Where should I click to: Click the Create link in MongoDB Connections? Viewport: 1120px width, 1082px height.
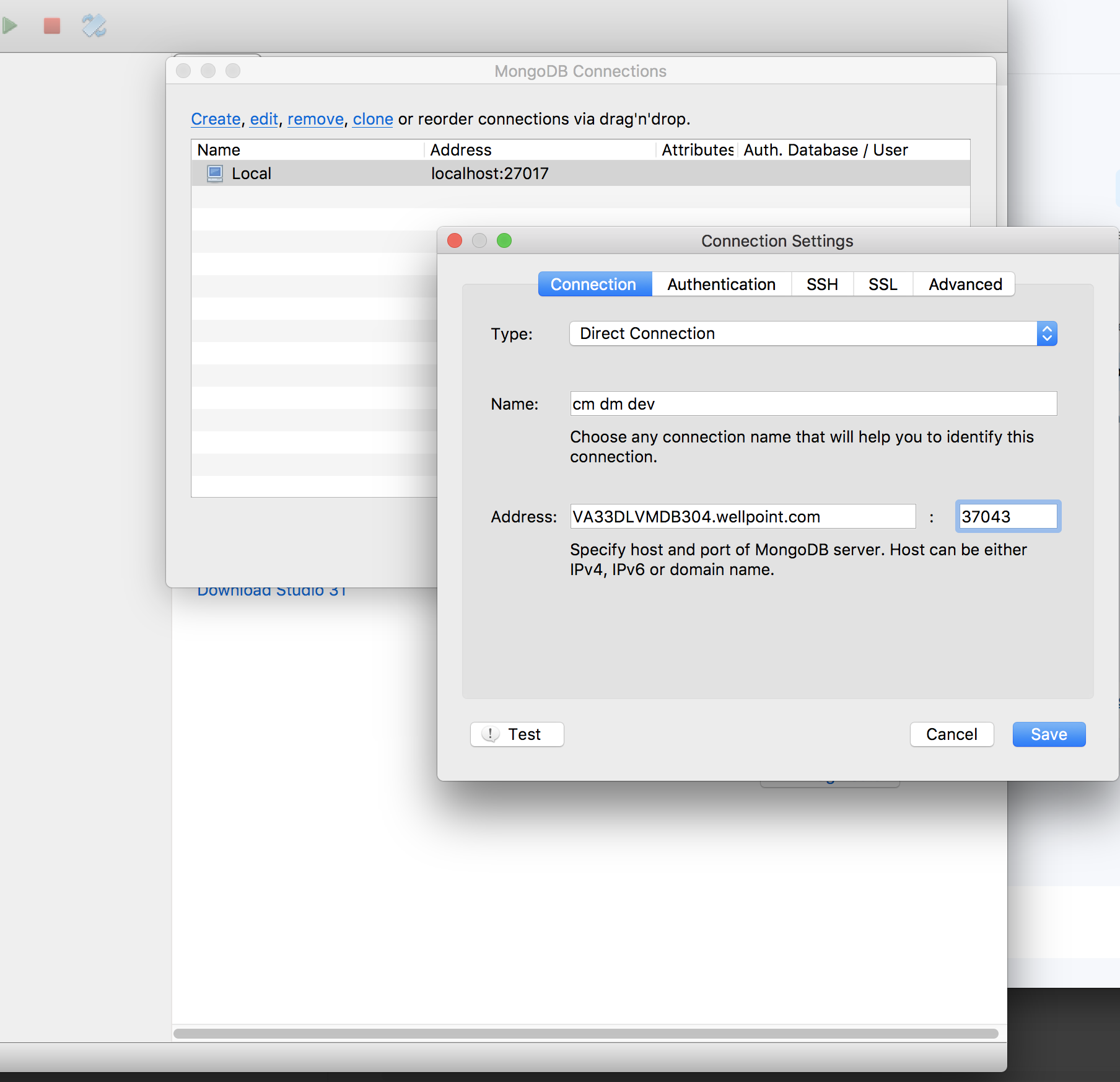216,119
